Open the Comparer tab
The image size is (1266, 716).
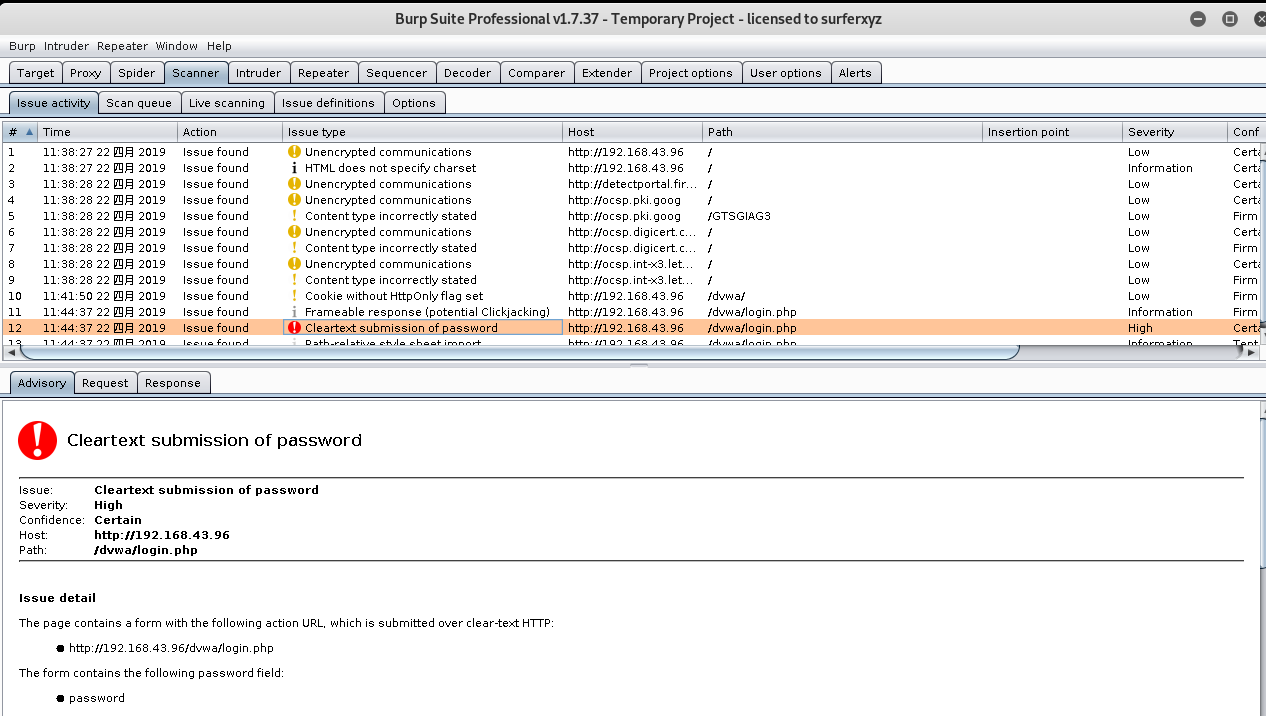537,73
